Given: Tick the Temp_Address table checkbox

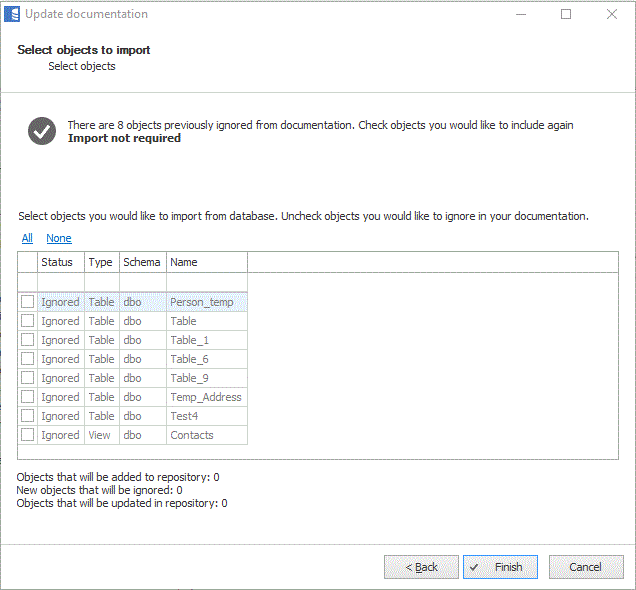Looking at the screenshot, I should [x=28, y=397].
